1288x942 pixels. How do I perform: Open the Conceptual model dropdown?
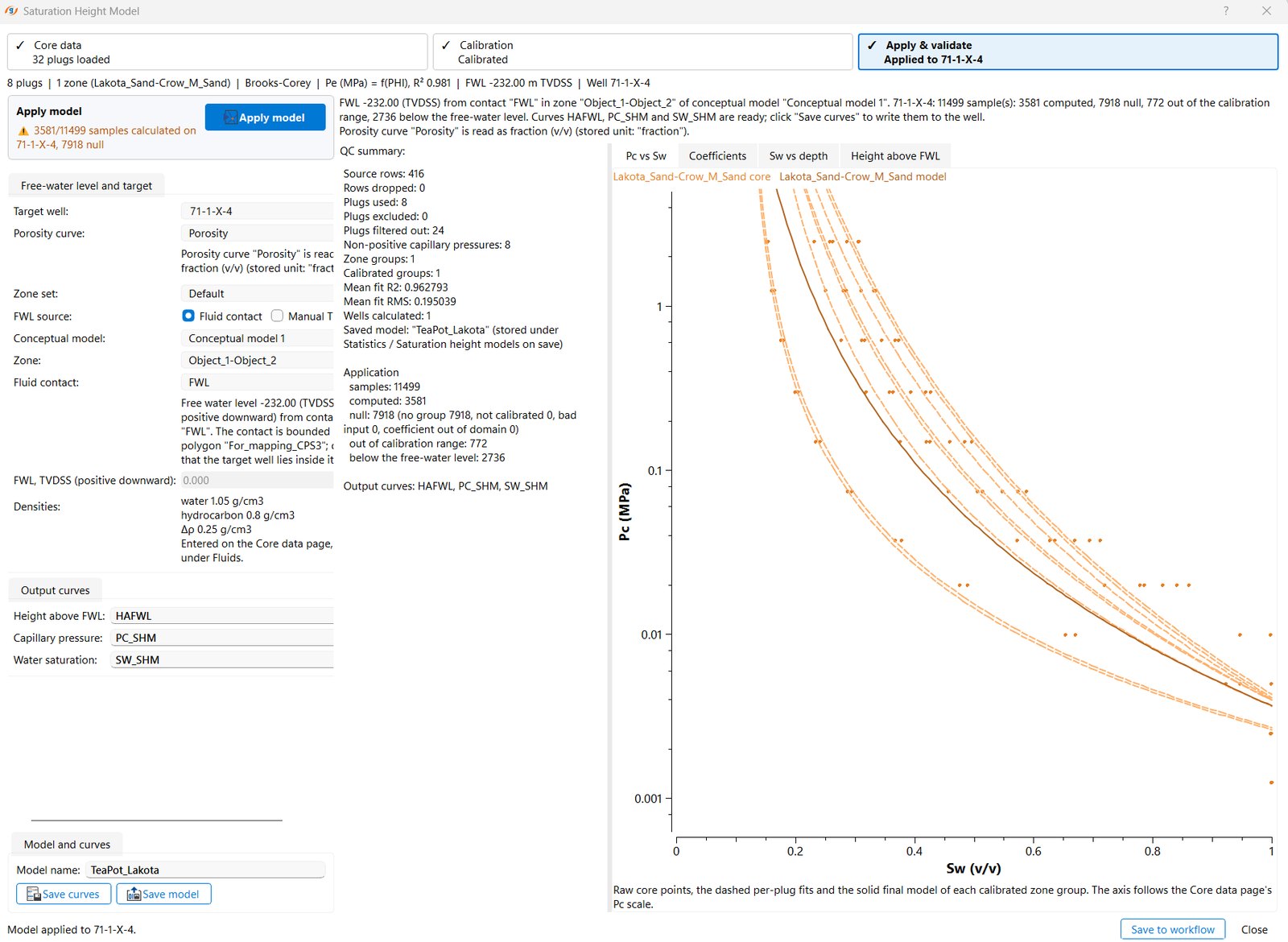click(257, 338)
